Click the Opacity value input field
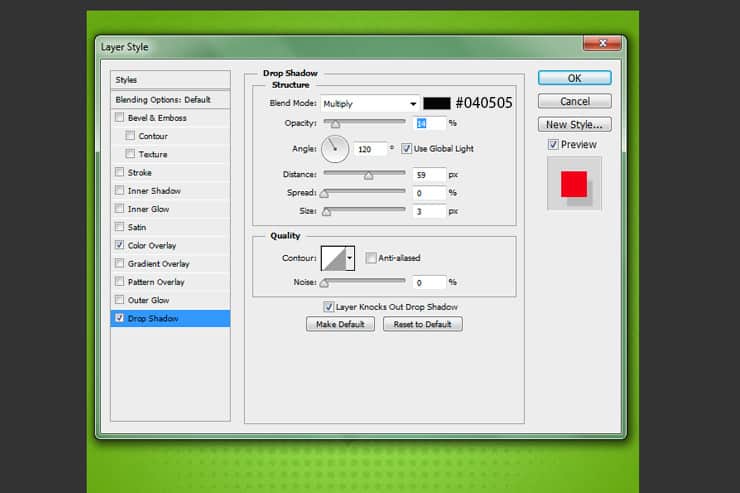This screenshot has height=493, width=740. point(429,123)
